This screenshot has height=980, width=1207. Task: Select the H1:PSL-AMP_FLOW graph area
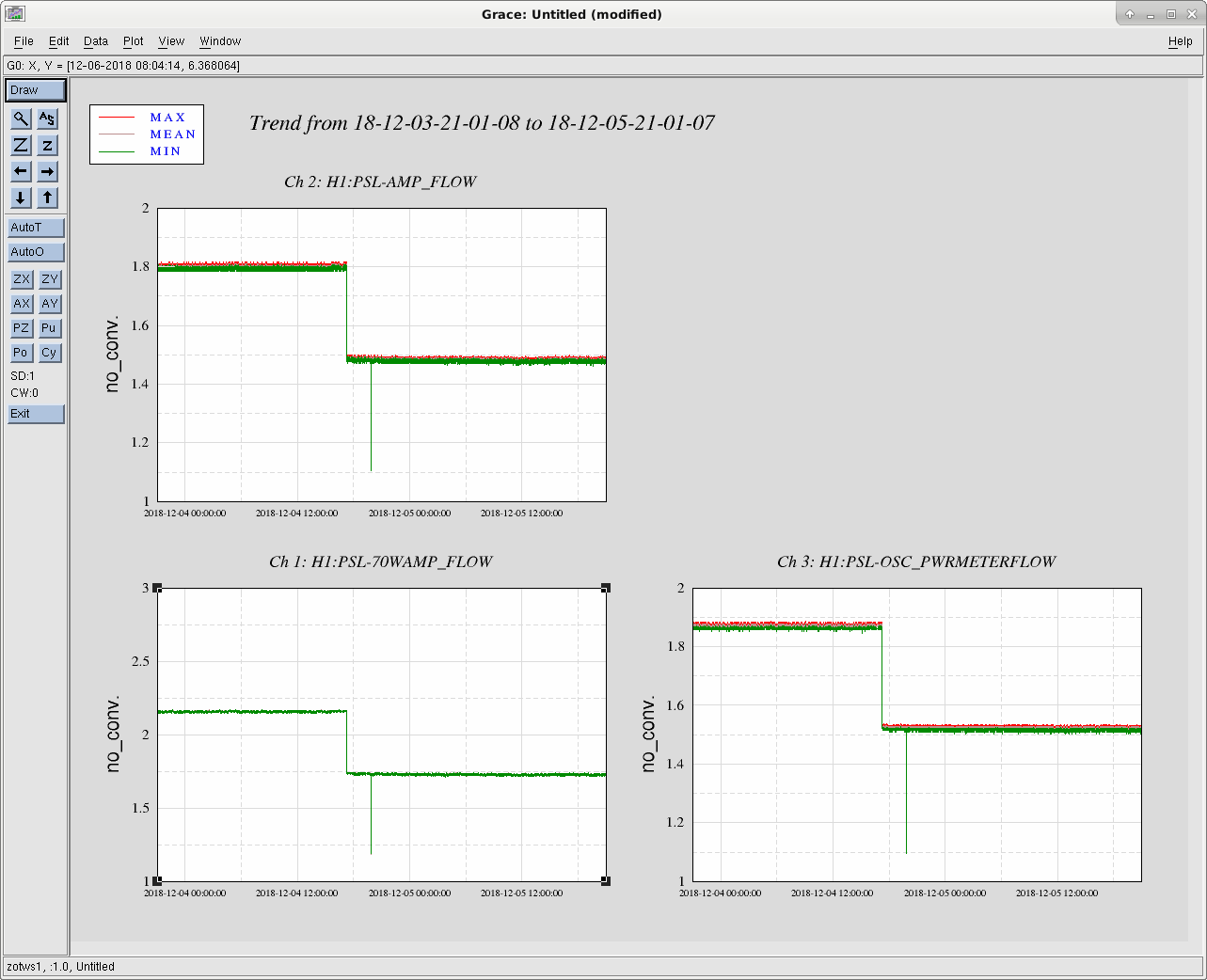[x=382, y=355]
